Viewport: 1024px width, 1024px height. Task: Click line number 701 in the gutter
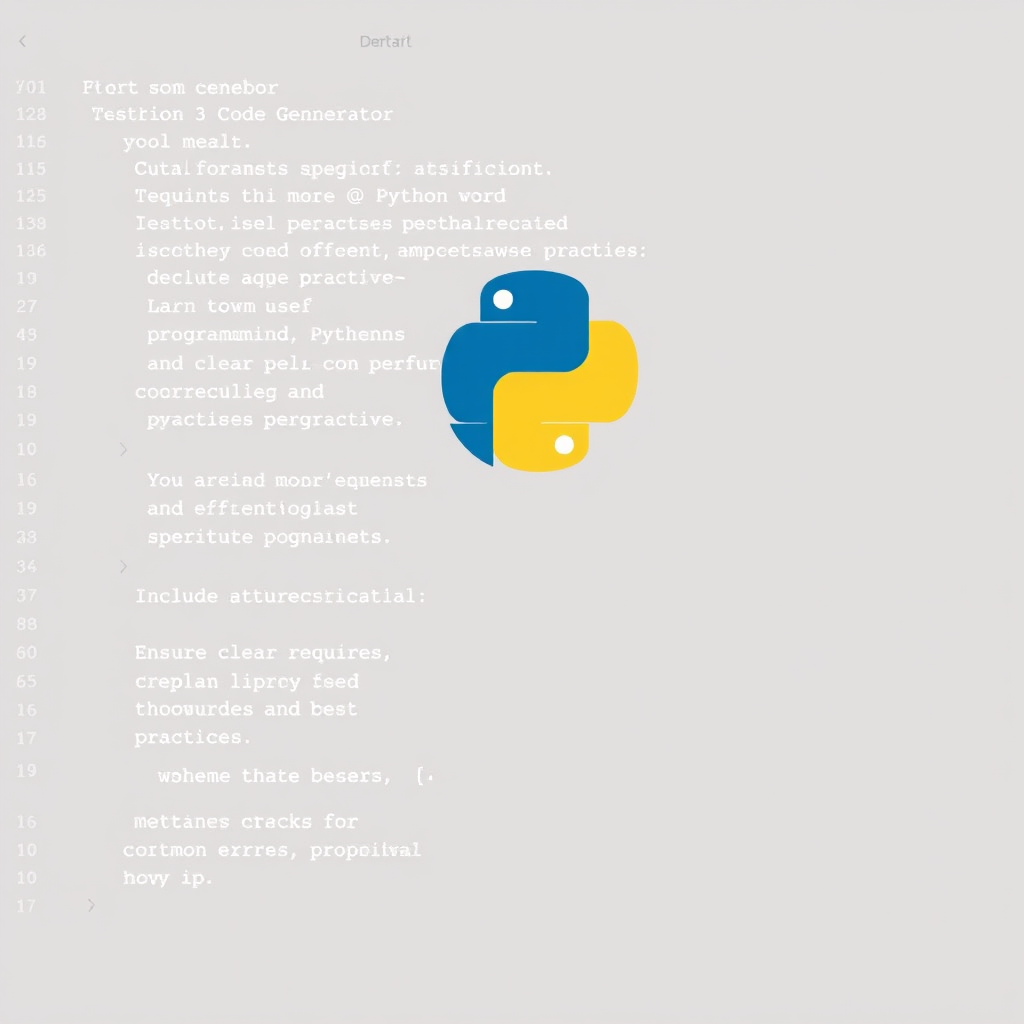pos(31,88)
